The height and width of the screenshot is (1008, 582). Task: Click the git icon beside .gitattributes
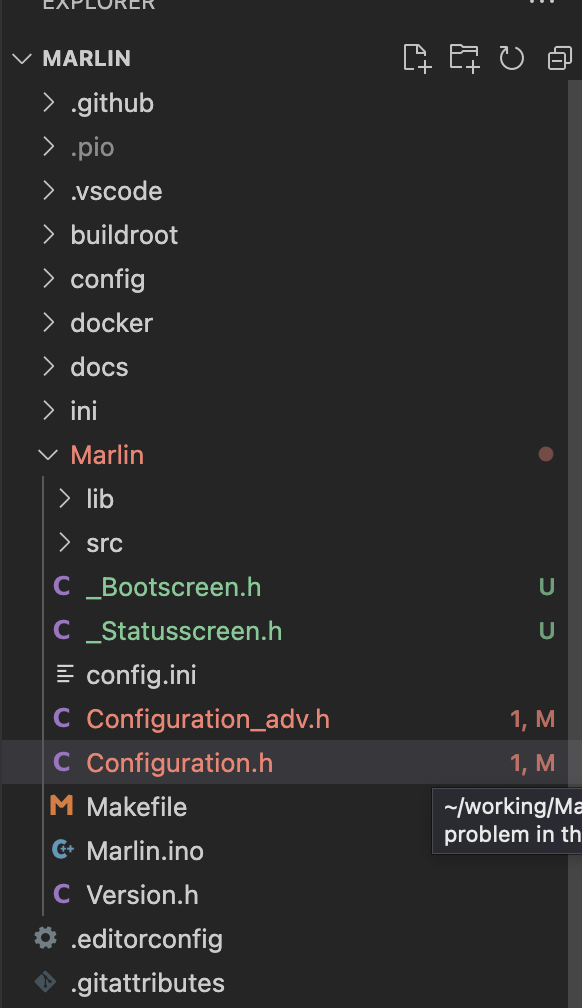[46, 982]
